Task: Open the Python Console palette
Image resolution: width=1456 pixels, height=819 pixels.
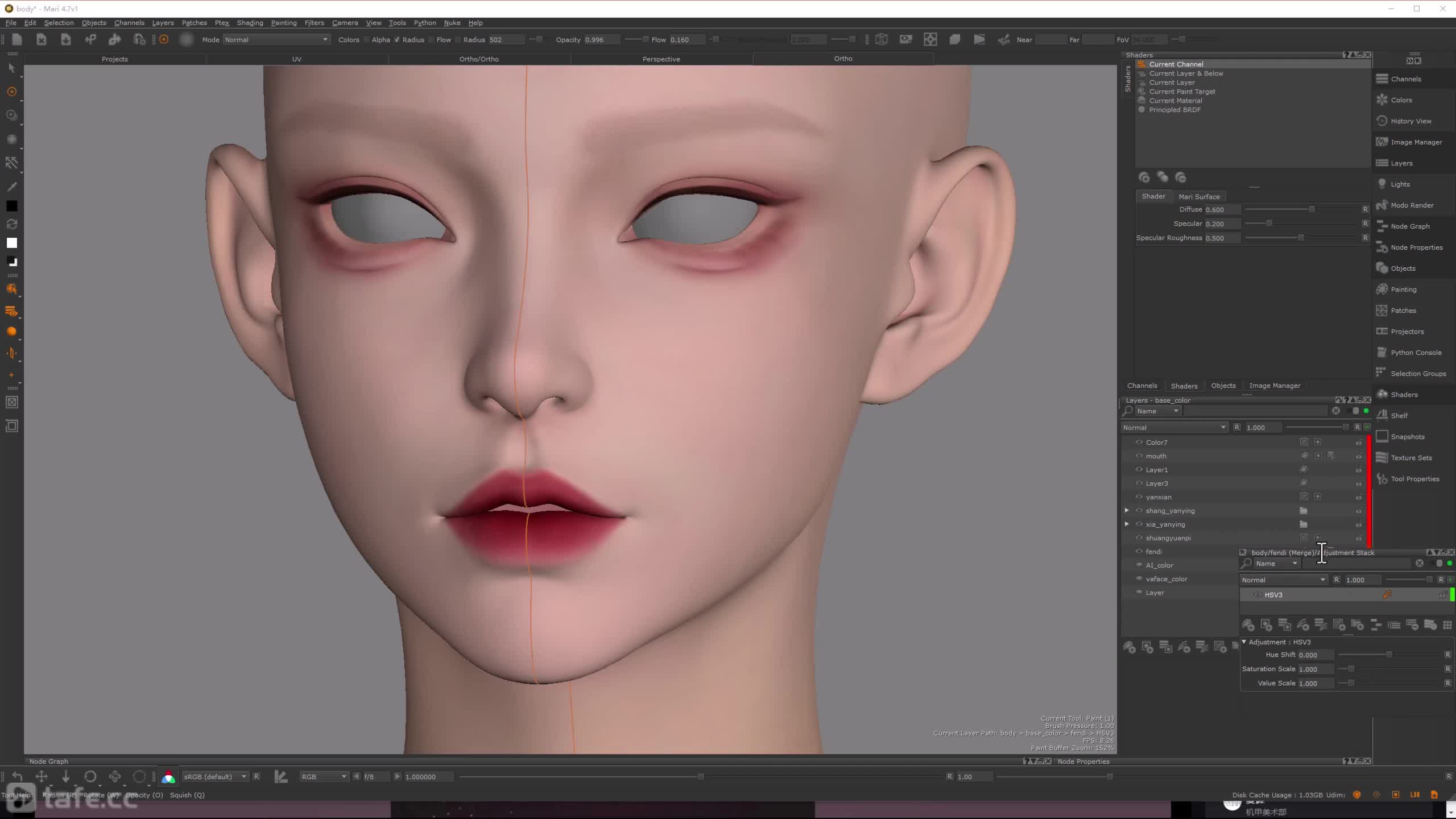Action: click(1408, 353)
